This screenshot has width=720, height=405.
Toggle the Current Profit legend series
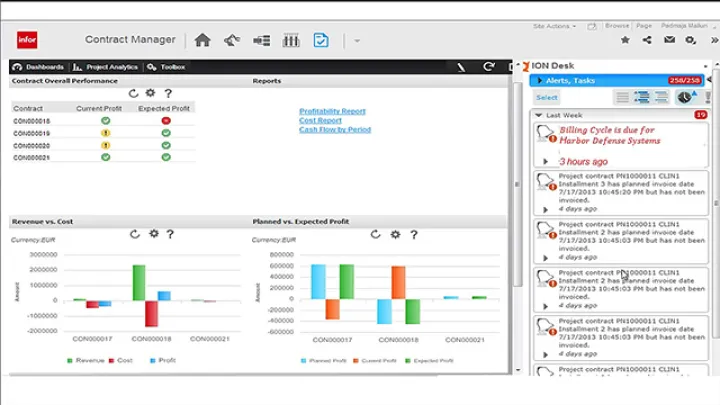375,360
